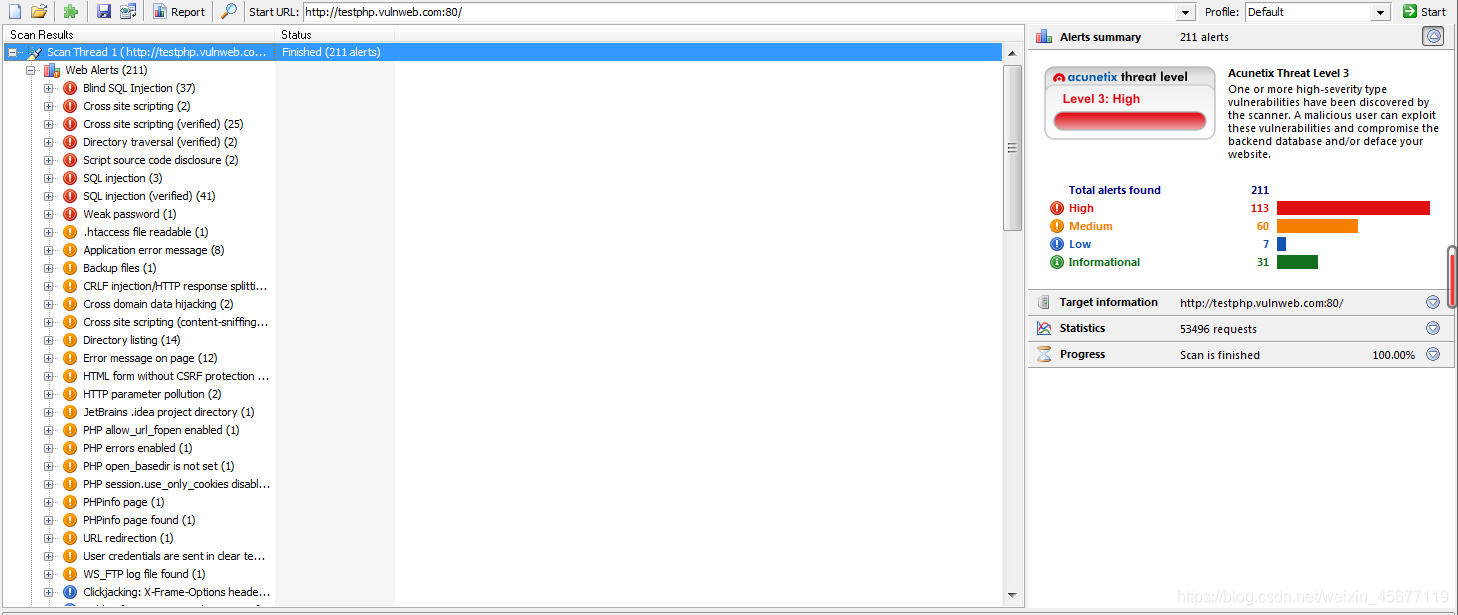Expand the Weak password (1) node
1458x615 pixels.
coord(49,214)
